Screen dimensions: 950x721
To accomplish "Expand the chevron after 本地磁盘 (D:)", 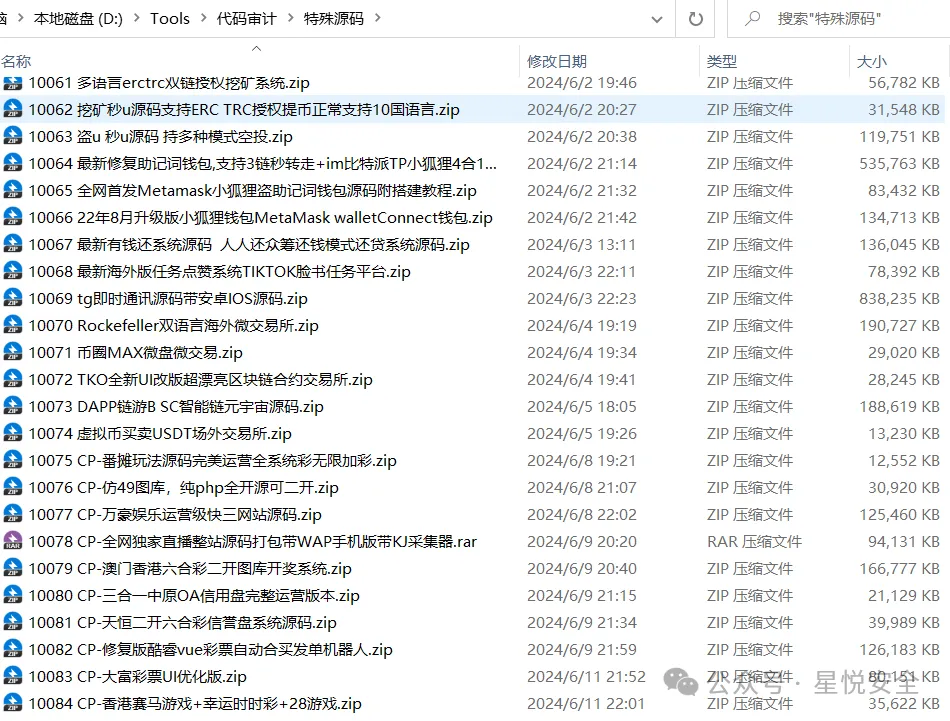I will 137,19.
